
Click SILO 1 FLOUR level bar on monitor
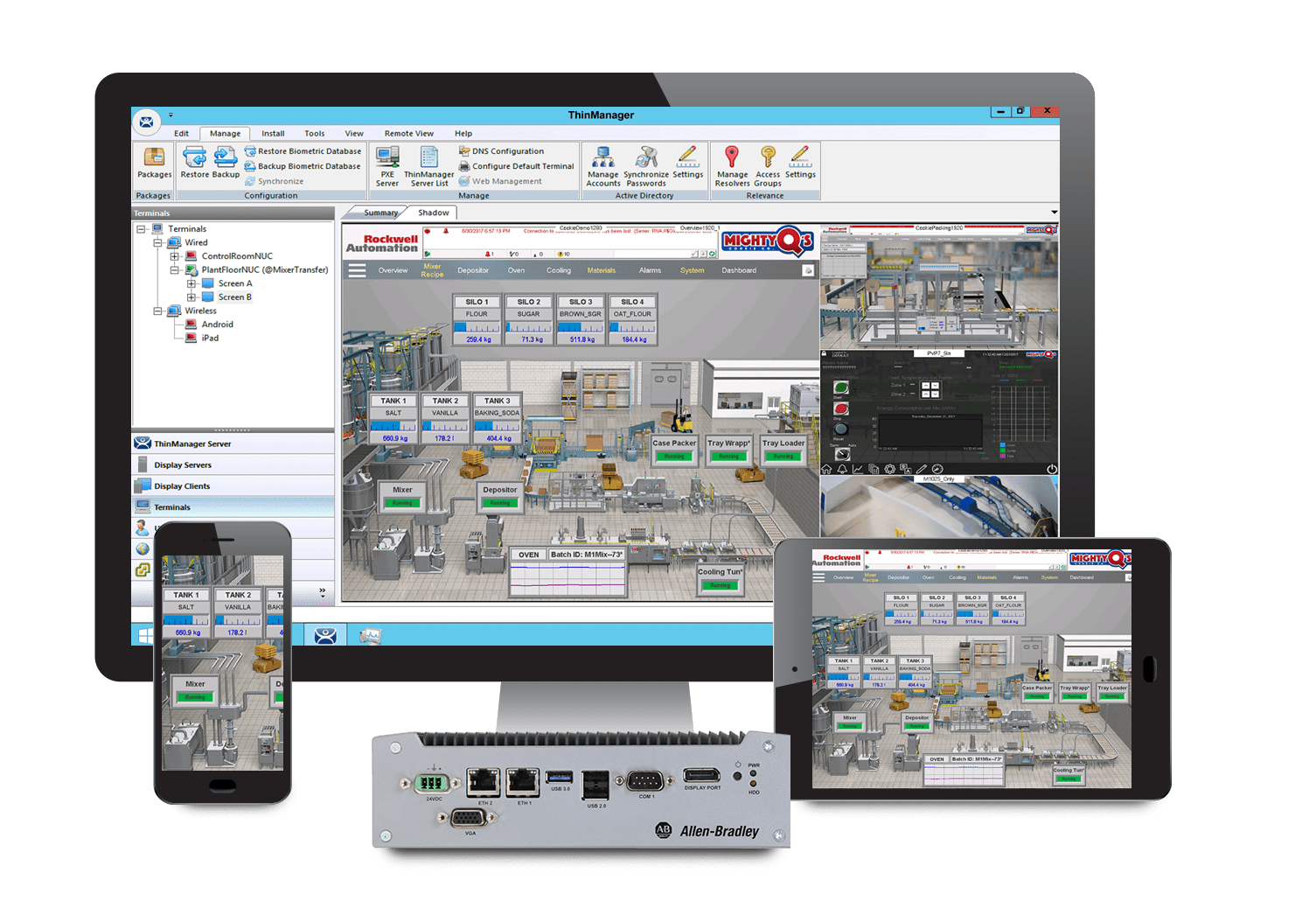[477, 327]
